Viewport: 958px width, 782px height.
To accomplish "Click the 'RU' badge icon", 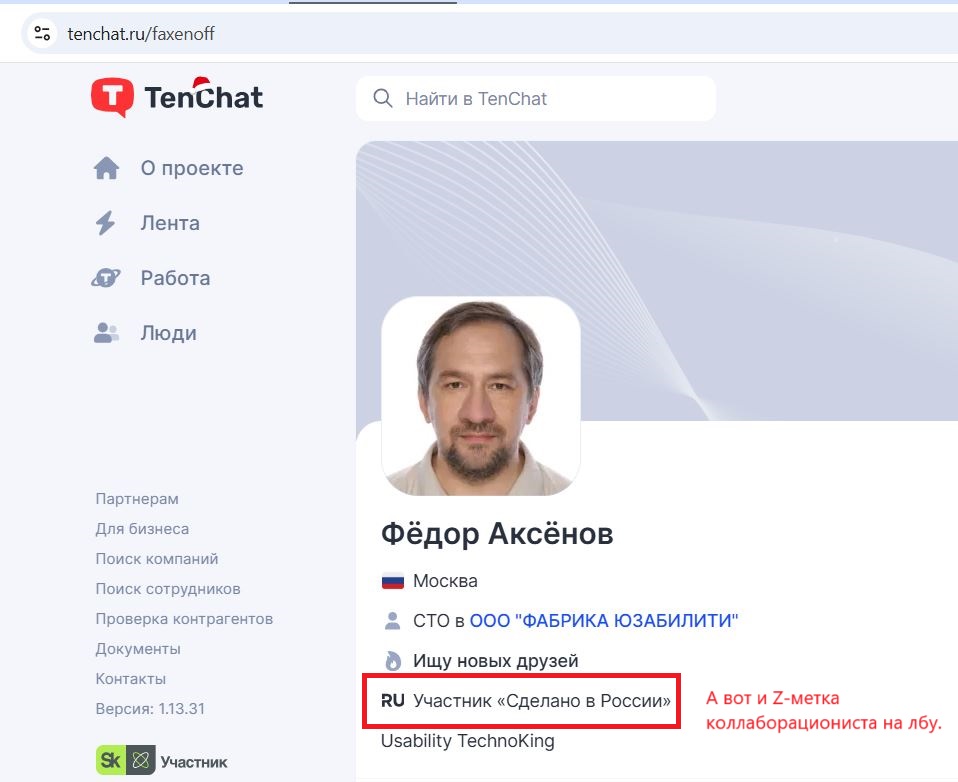I will pos(393,701).
